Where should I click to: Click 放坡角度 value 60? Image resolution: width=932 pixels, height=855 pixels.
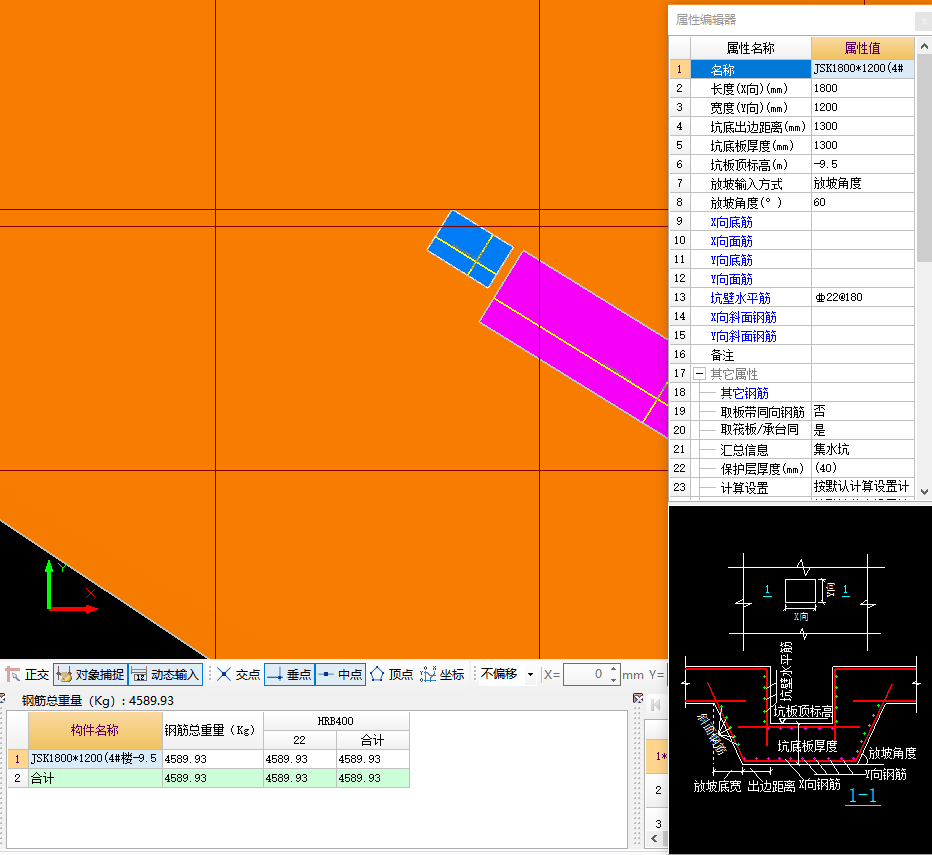click(x=862, y=202)
